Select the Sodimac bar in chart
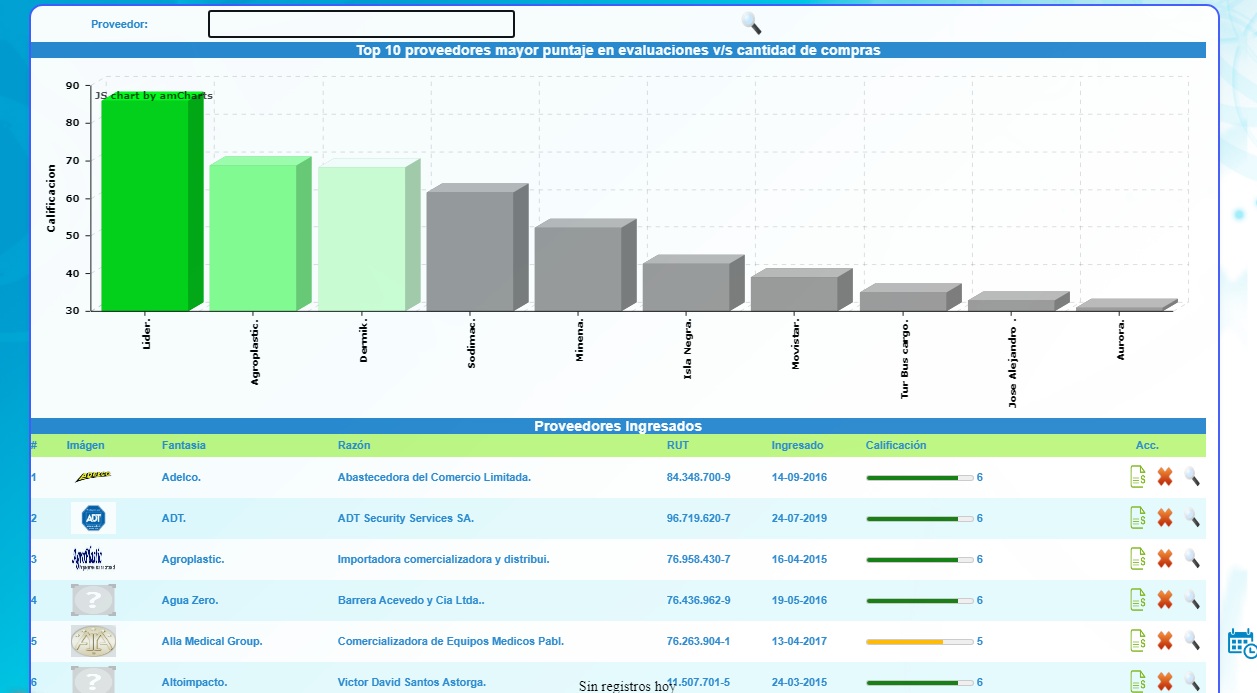The image size is (1257, 693). click(470, 250)
